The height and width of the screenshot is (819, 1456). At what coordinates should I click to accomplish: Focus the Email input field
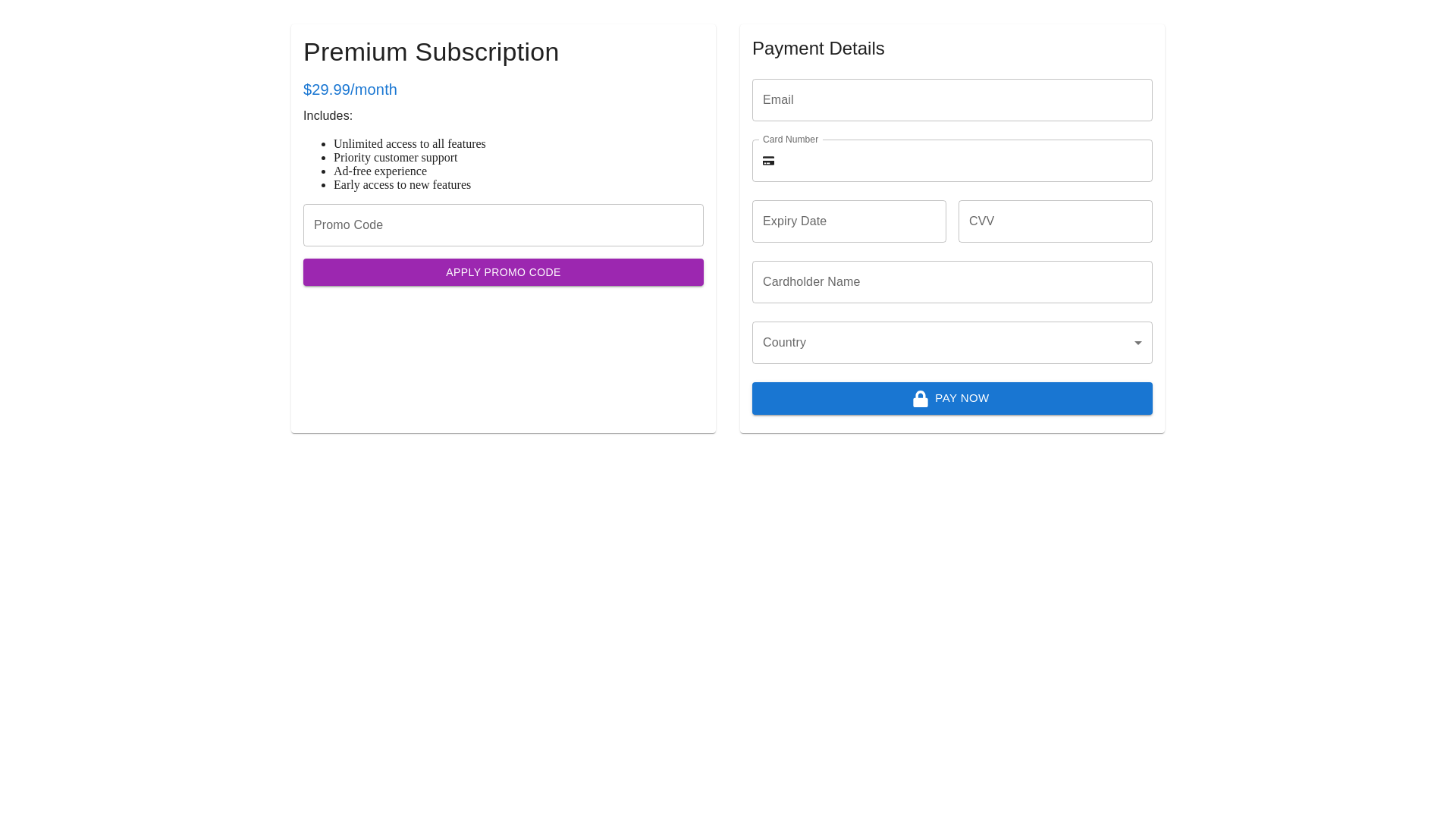[x=952, y=100]
